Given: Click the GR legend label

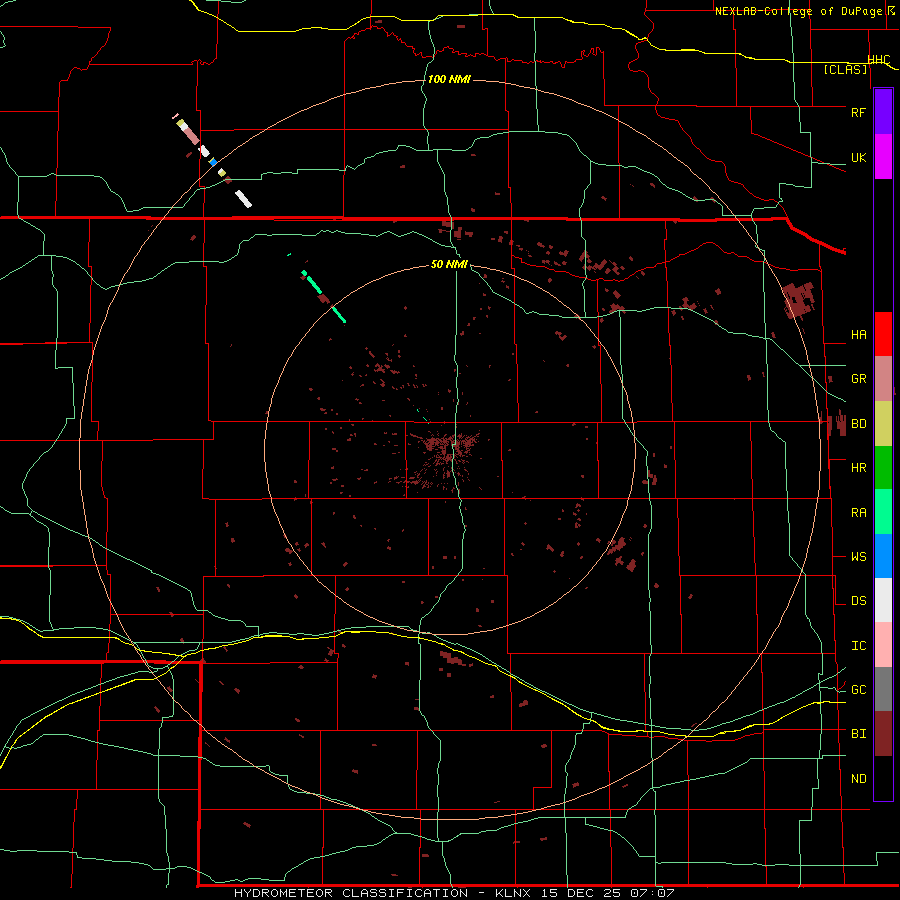Looking at the screenshot, I should [x=858, y=379].
